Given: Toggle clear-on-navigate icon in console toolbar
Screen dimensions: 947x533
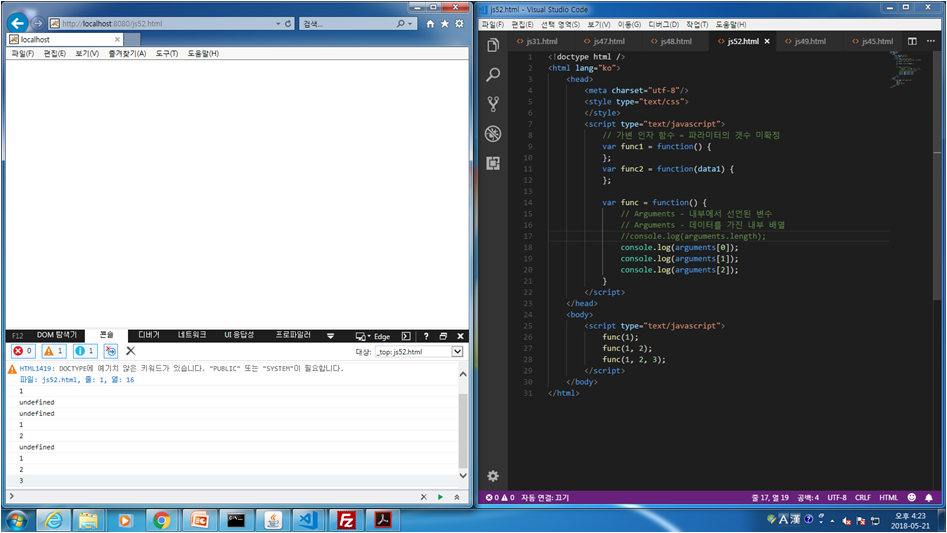Looking at the screenshot, I should 111,351.
